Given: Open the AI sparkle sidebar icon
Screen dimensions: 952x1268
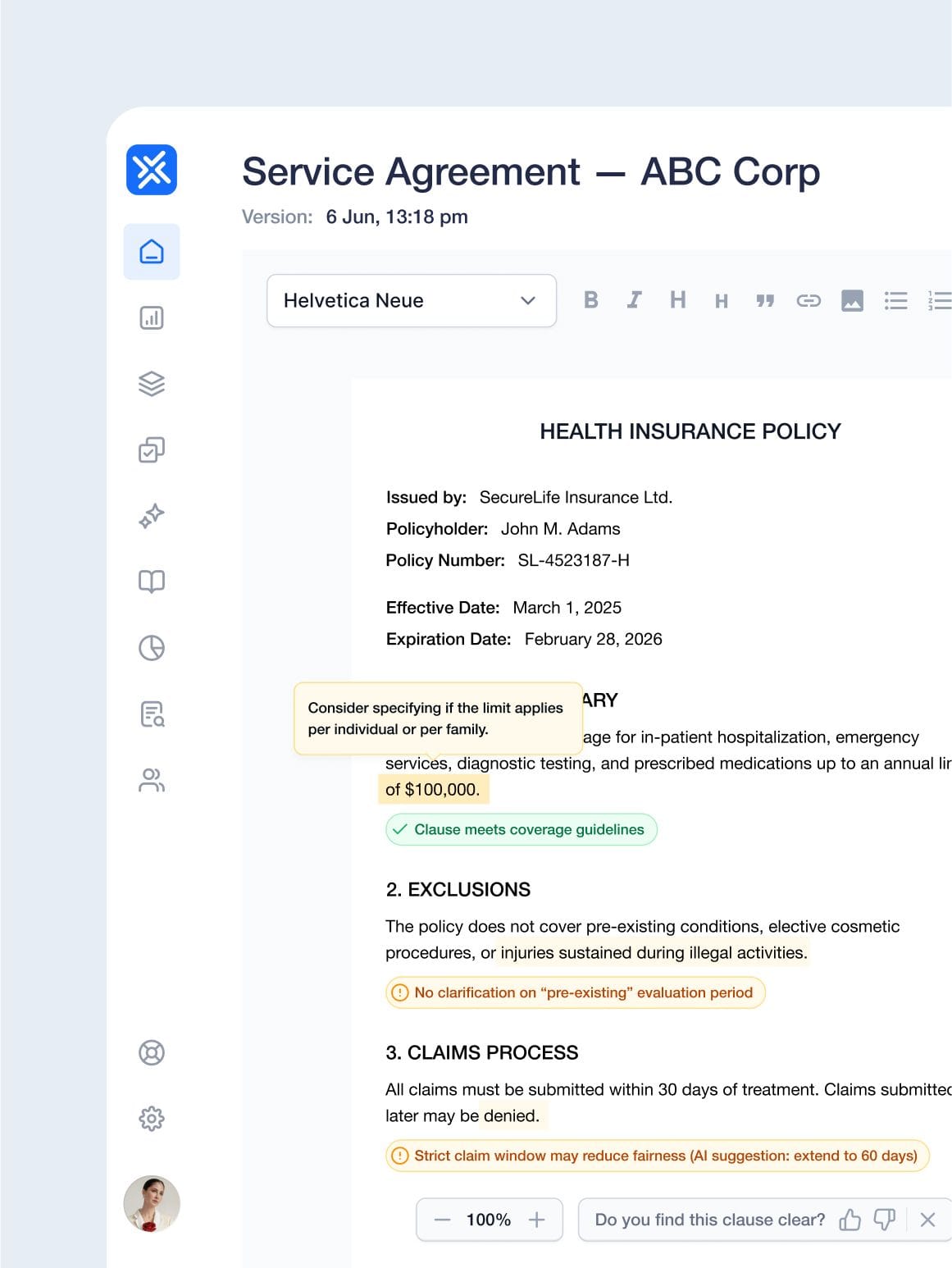Looking at the screenshot, I should point(152,516).
